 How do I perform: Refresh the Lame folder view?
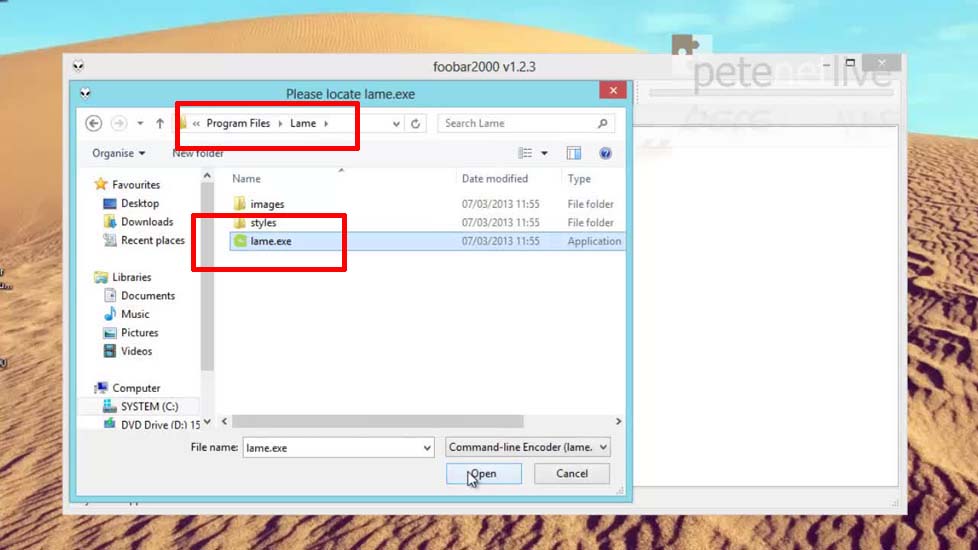click(415, 123)
